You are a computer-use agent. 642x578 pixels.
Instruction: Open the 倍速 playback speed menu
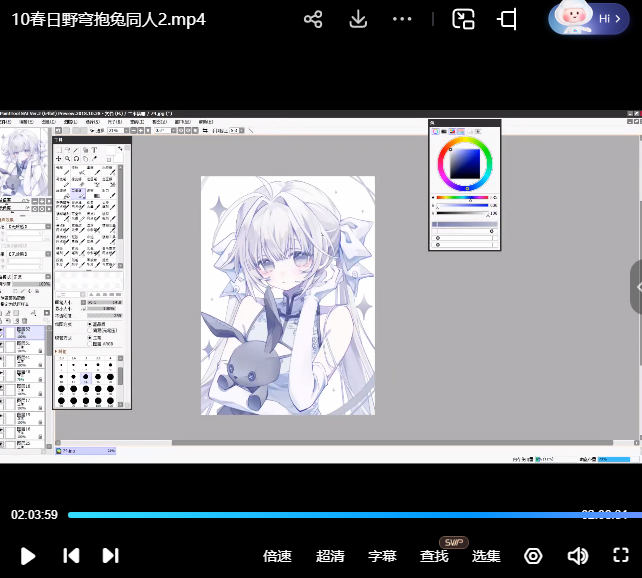(x=277, y=556)
